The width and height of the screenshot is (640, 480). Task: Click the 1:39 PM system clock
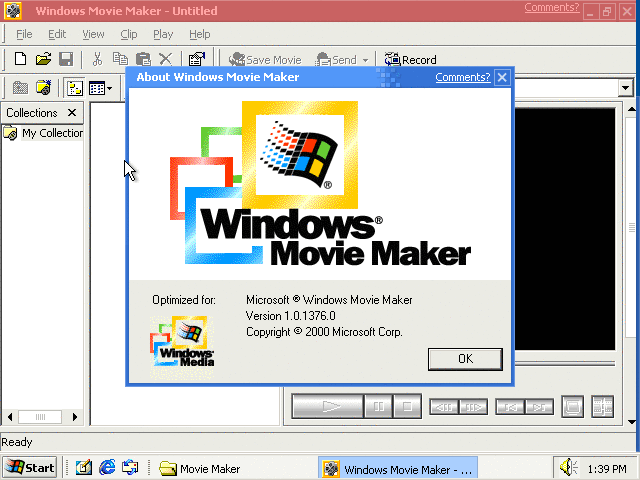607,469
